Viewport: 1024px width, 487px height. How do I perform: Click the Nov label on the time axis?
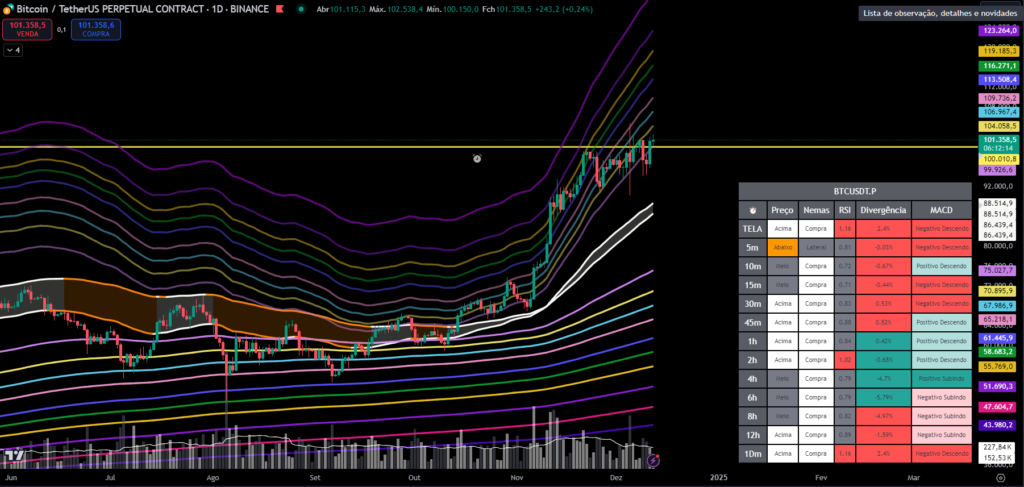(x=517, y=478)
